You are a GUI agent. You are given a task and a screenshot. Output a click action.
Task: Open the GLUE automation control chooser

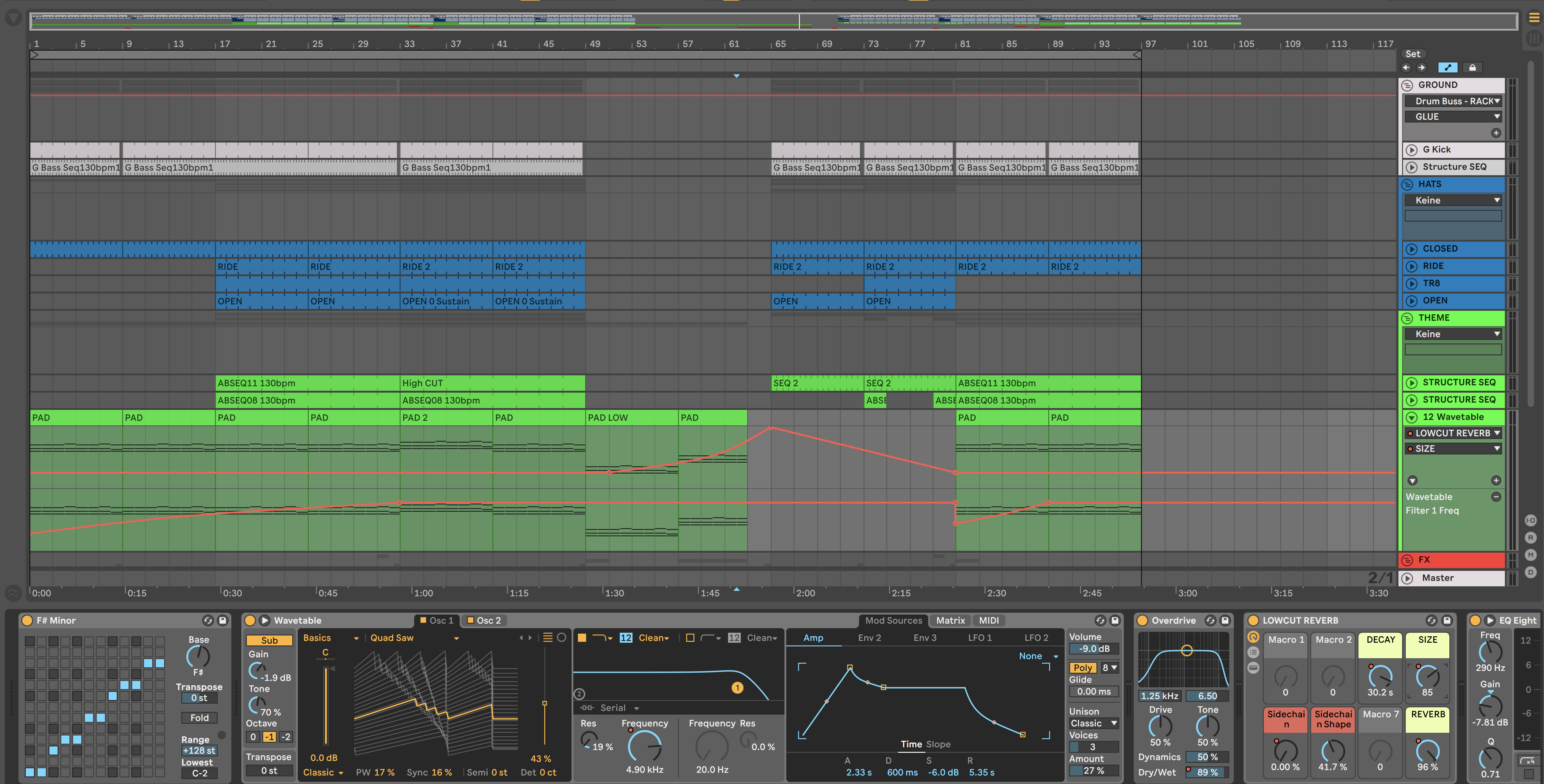point(1453,117)
